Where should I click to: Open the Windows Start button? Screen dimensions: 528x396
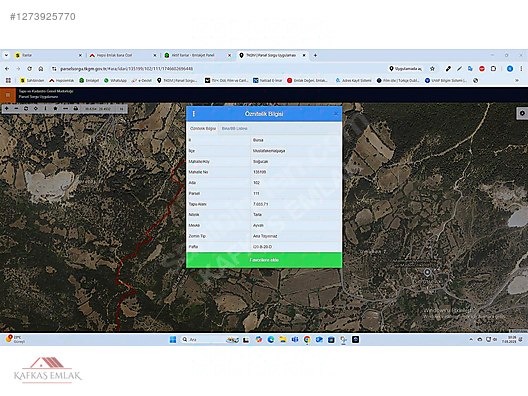(x=173, y=339)
